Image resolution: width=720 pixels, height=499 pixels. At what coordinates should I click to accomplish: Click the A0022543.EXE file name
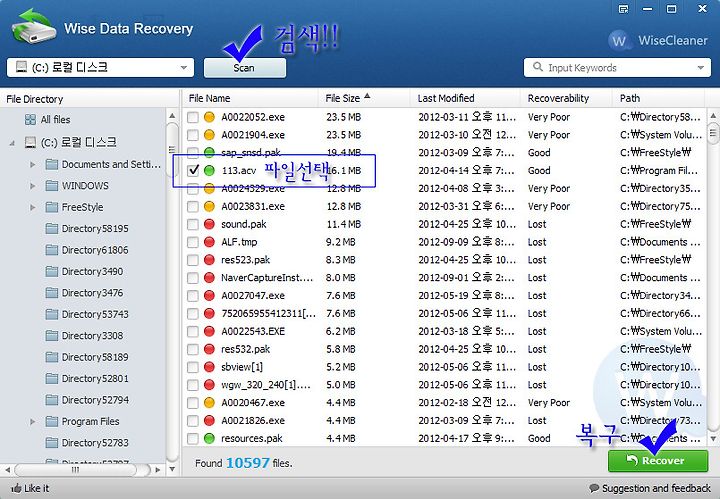point(253,331)
